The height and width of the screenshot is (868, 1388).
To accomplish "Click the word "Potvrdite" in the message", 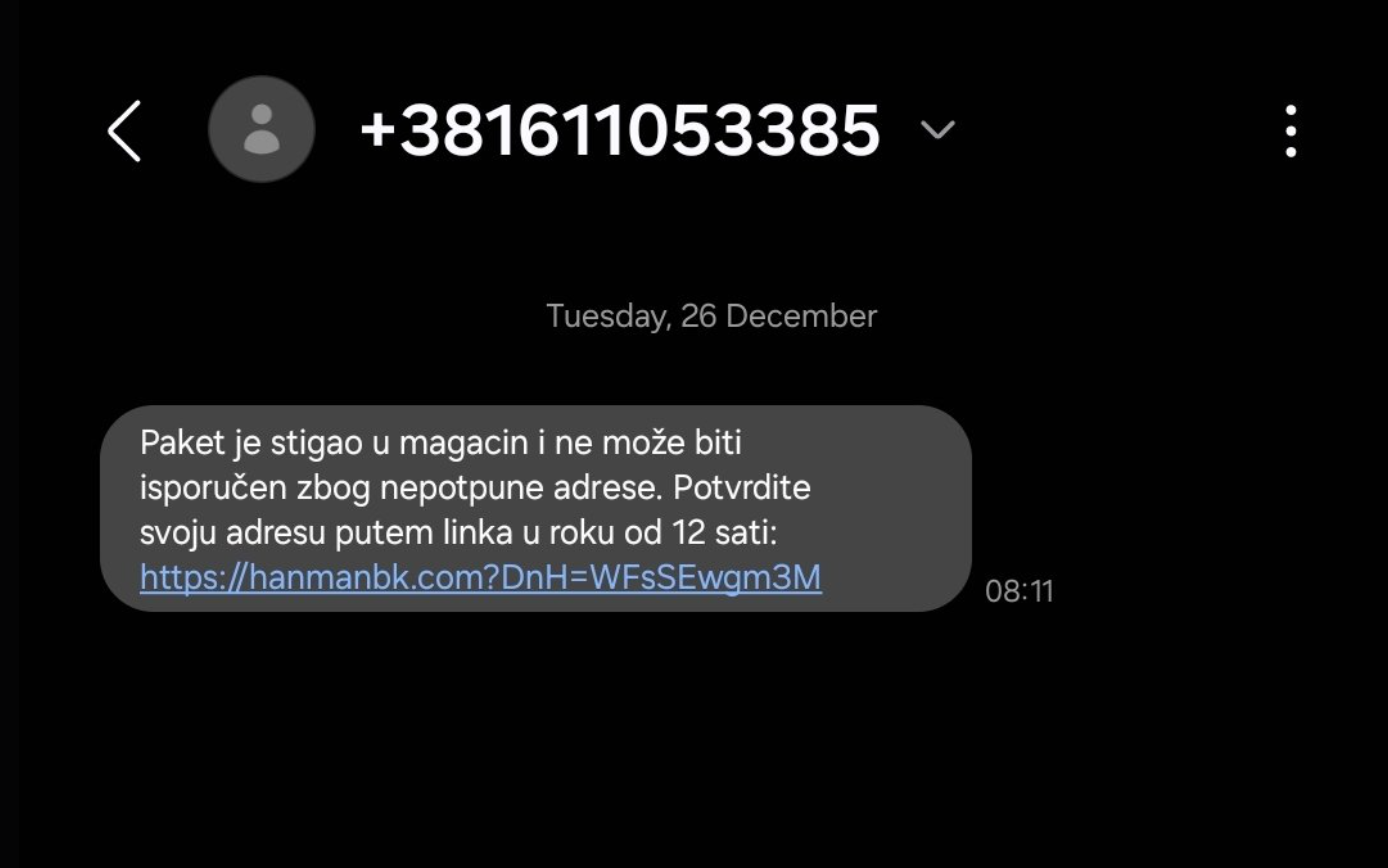I will tap(742, 488).
